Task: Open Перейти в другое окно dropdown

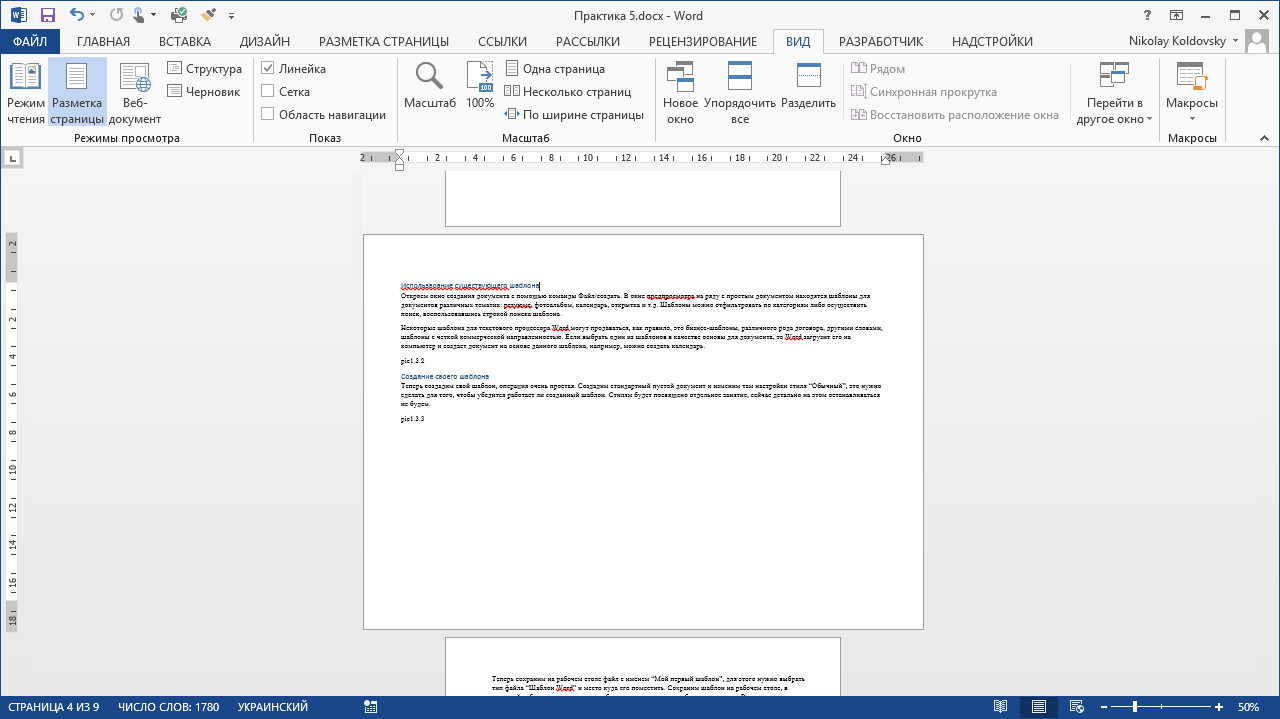Action: pos(1114,93)
